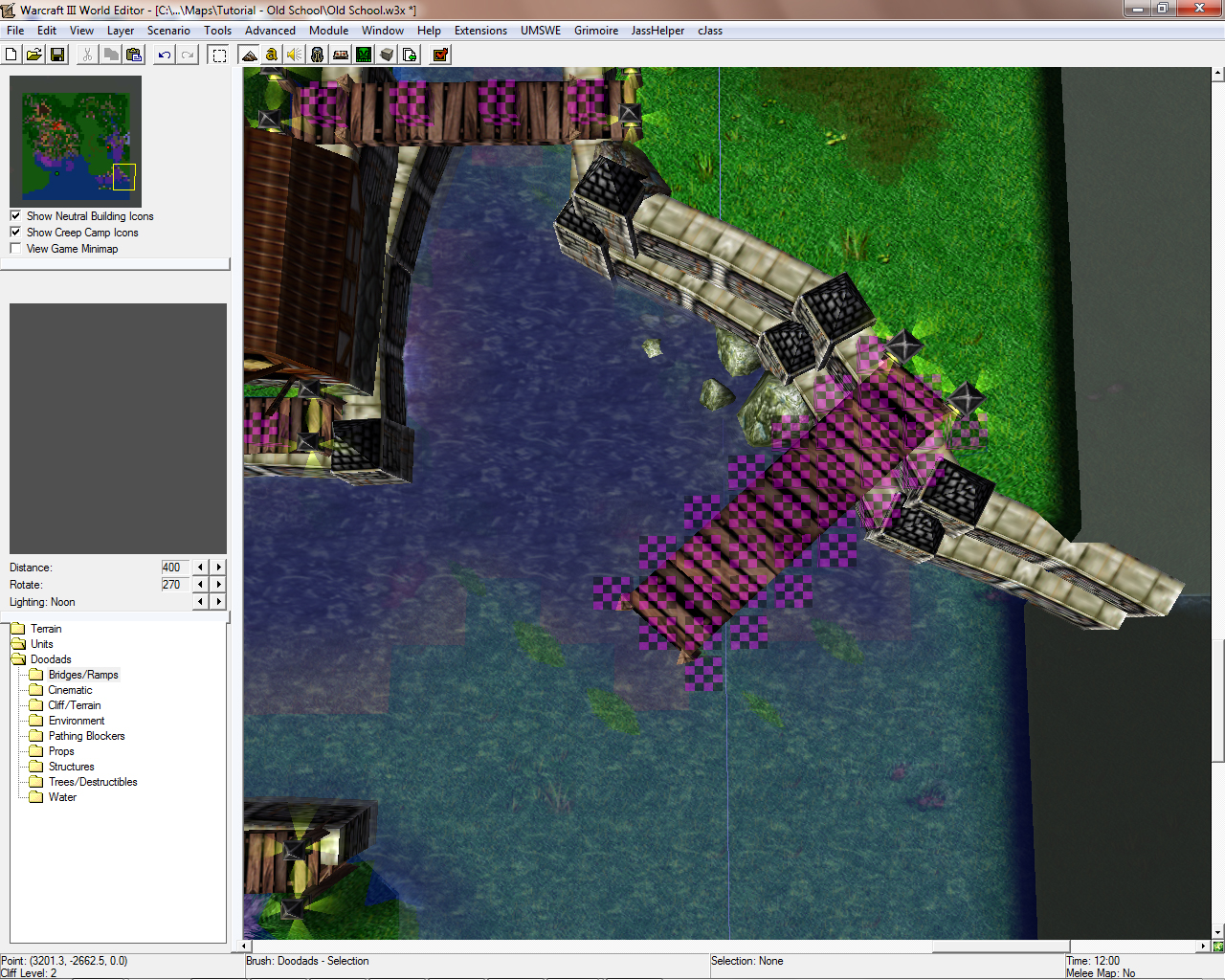Viewport: 1225px width, 980px height.
Task: Open the Edit menu
Action: (x=47, y=31)
